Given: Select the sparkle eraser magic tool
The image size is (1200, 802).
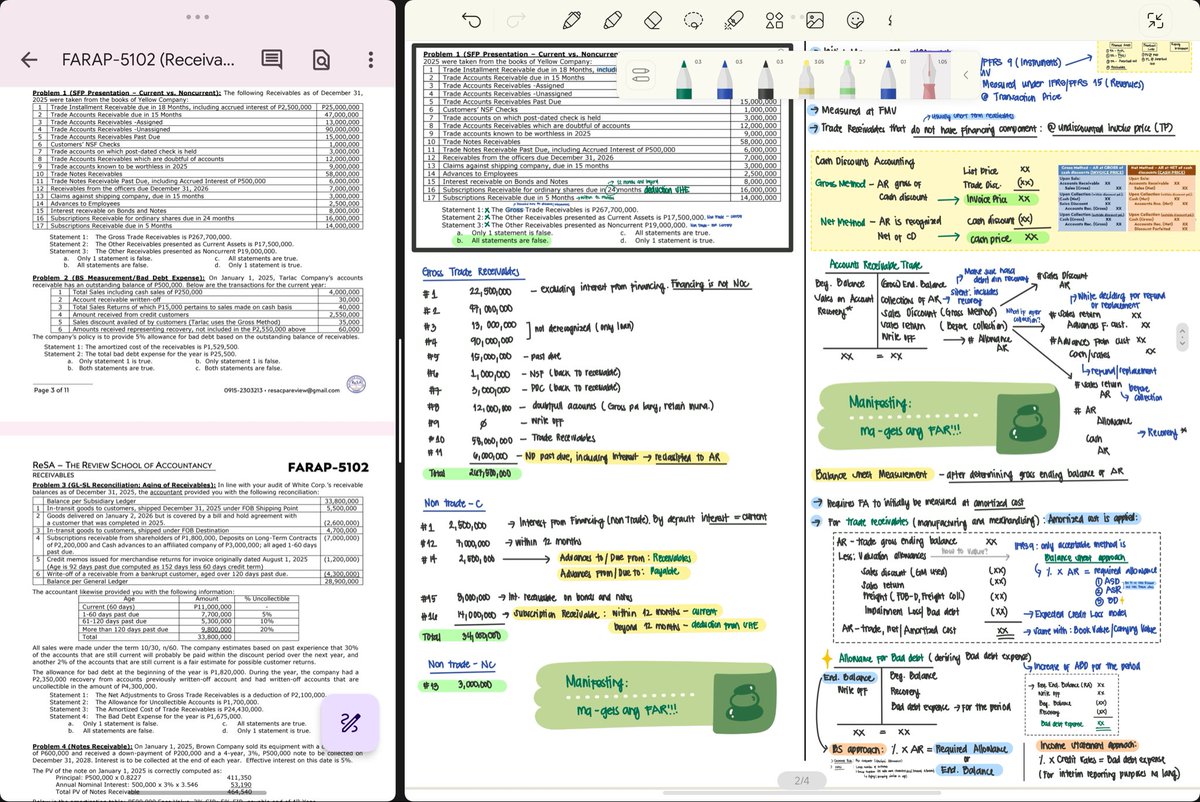Looking at the screenshot, I should point(733,20).
